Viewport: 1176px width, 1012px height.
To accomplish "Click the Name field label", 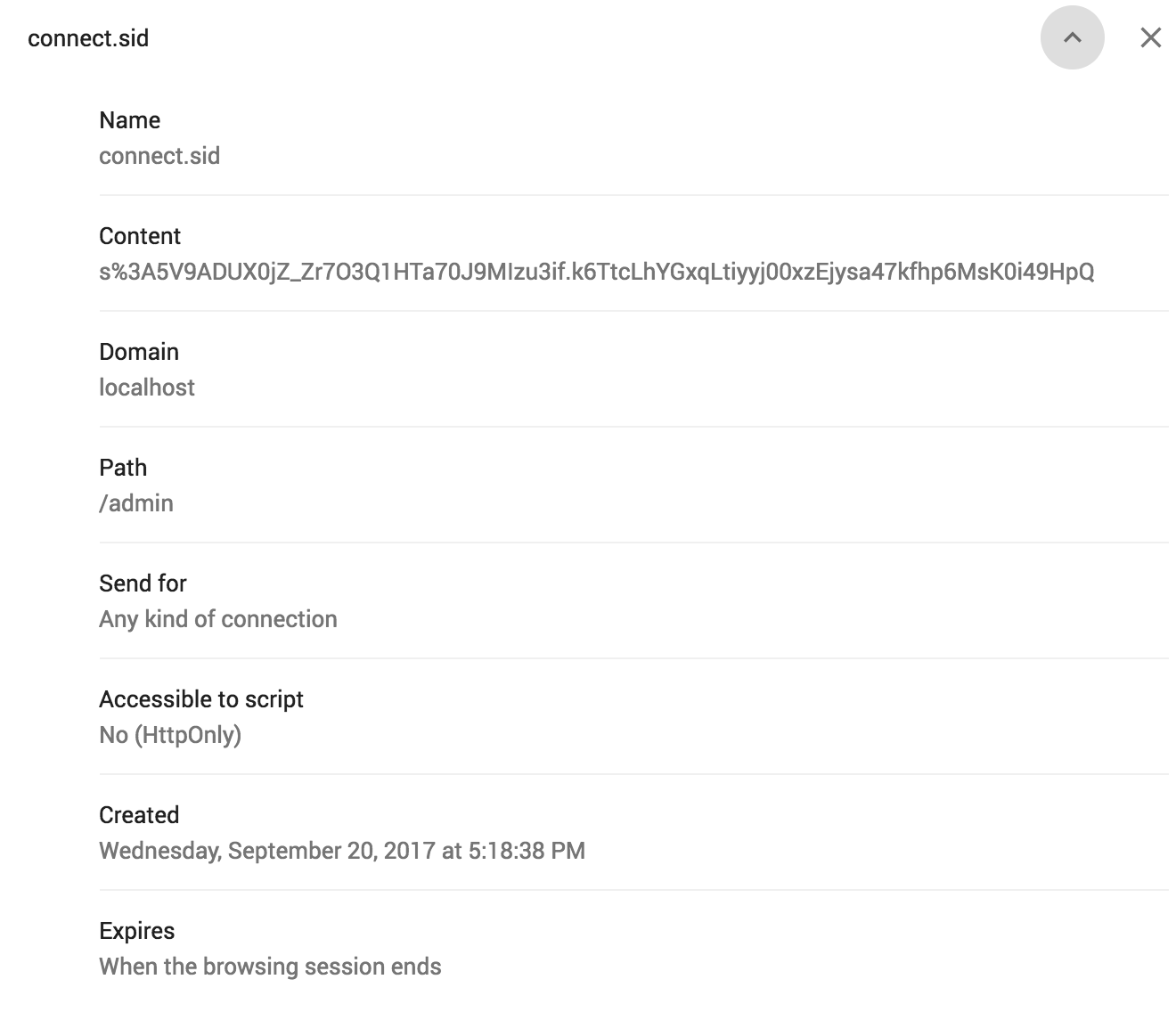I will click(x=130, y=119).
